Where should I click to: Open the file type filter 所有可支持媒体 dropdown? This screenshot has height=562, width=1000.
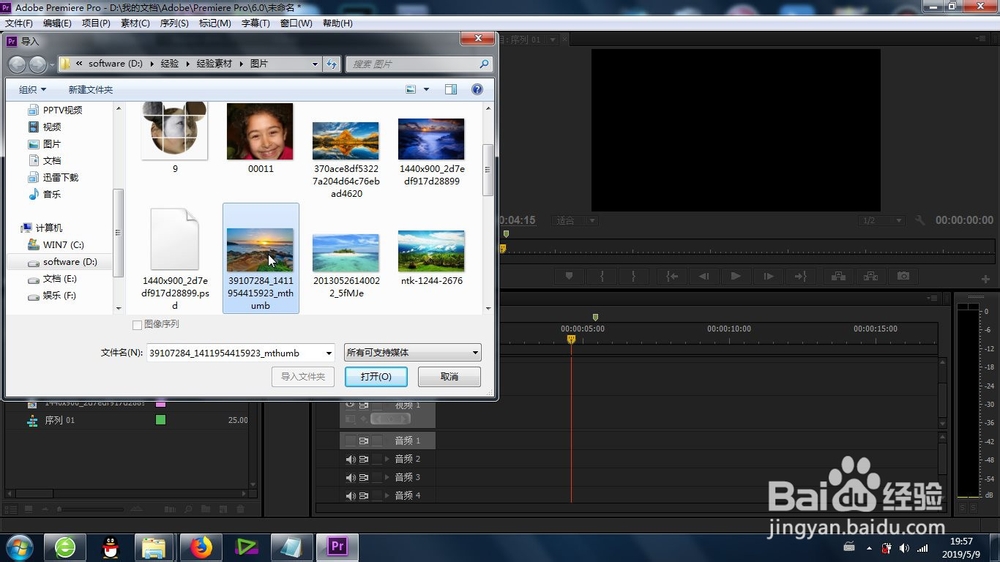[413, 352]
